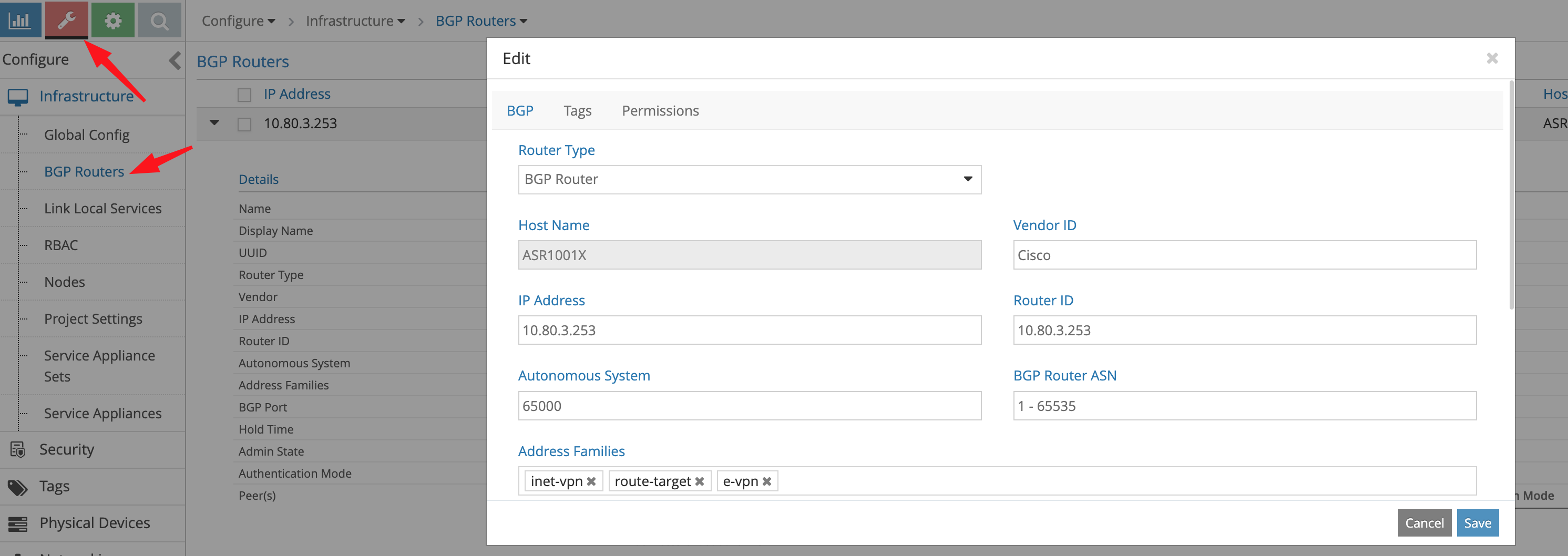This screenshot has width=1568, height=556.
Task: Open the Monitor bar chart icon
Action: click(21, 20)
